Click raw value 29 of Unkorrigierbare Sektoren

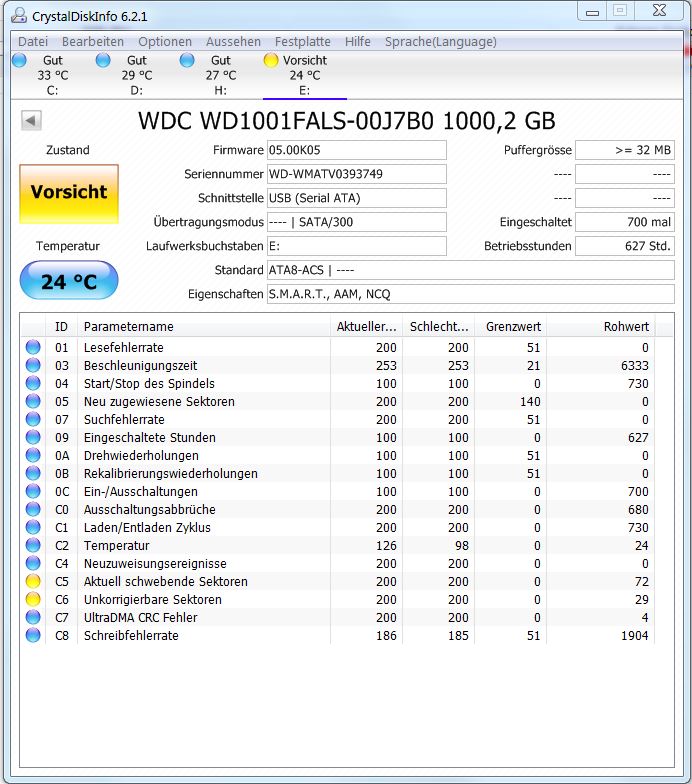(x=642, y=600)
